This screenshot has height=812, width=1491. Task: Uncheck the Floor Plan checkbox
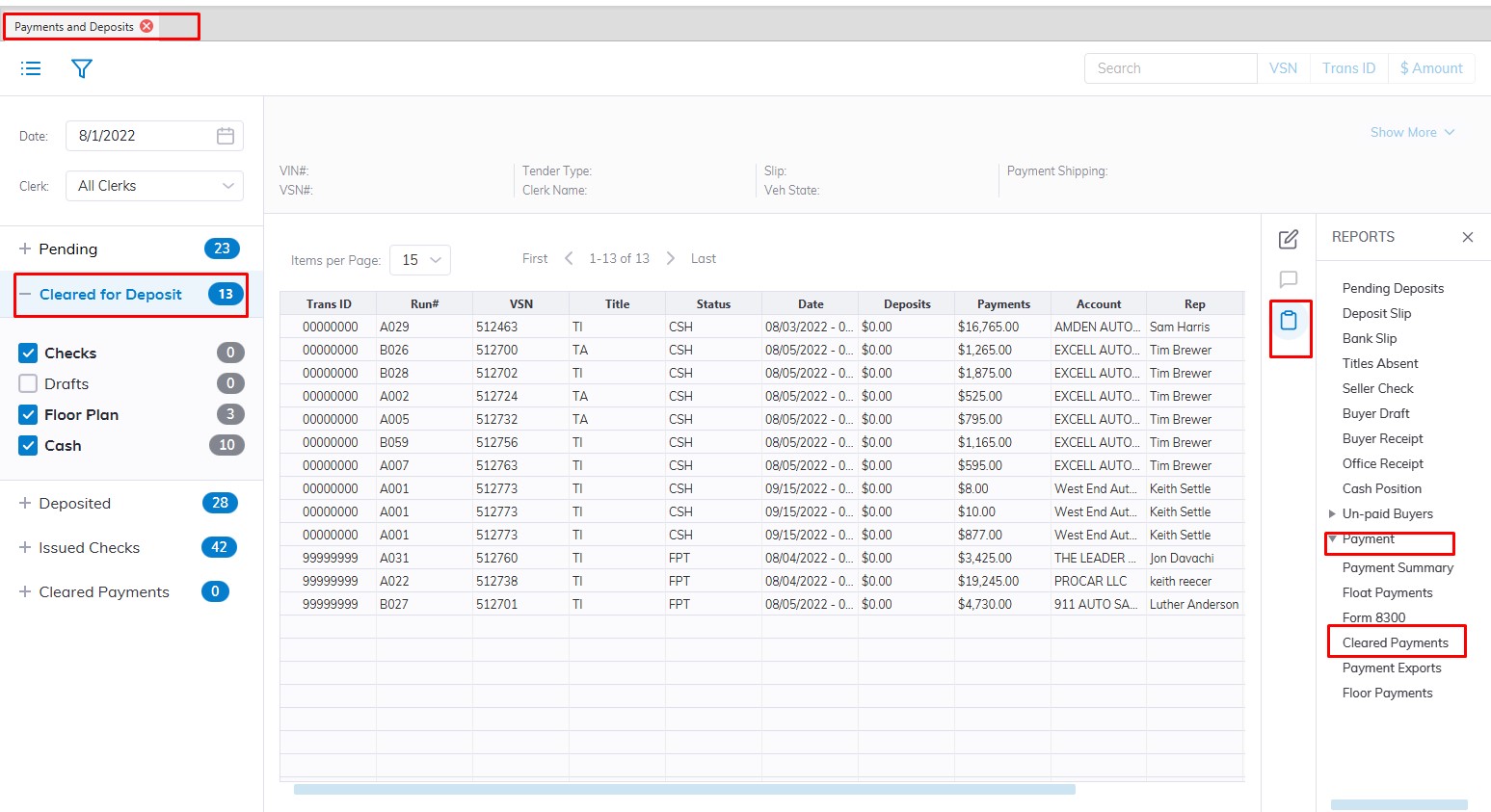click(x=29, y=415)
